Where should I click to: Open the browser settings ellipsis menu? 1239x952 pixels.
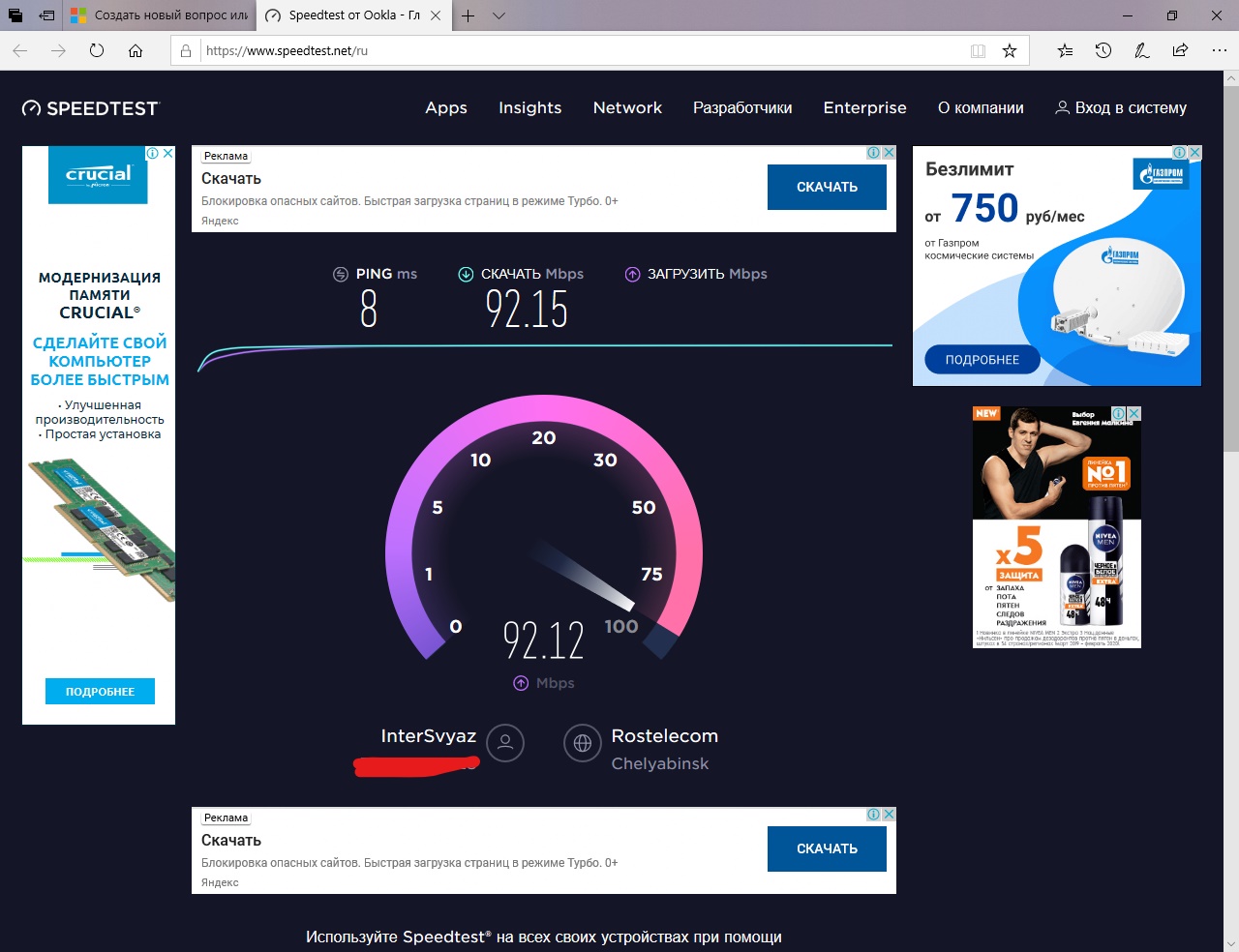point(1219,50)
